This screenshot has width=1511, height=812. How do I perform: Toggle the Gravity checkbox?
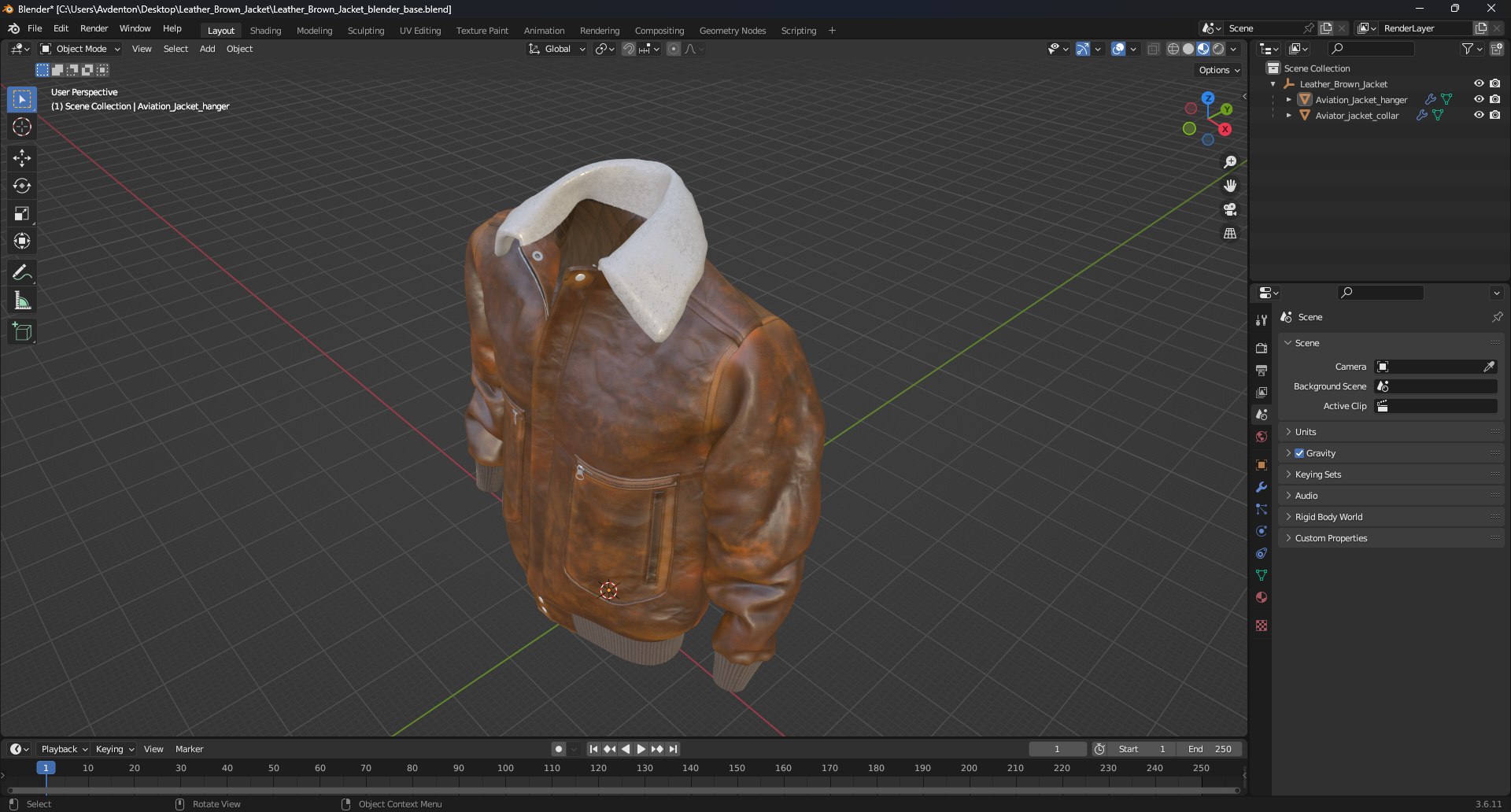1299,453
